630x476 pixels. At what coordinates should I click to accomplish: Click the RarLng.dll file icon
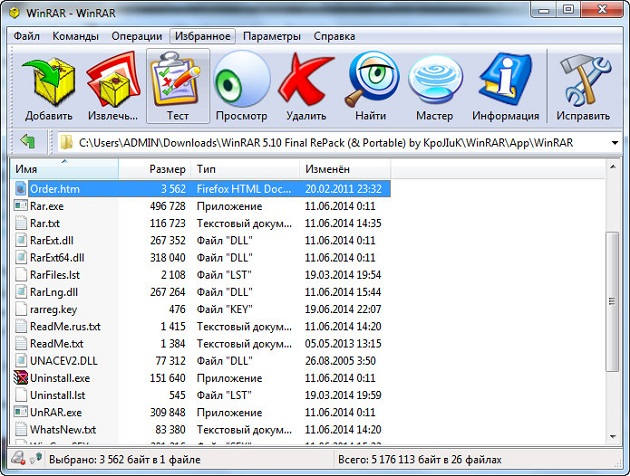[x=20, y=292]
